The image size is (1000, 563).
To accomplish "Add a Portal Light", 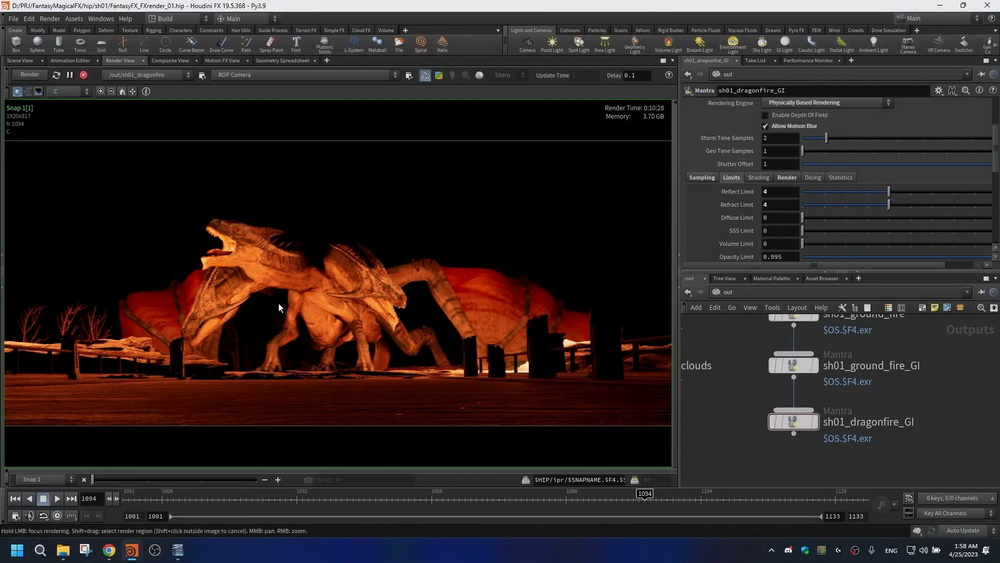I will click(841, 44).
